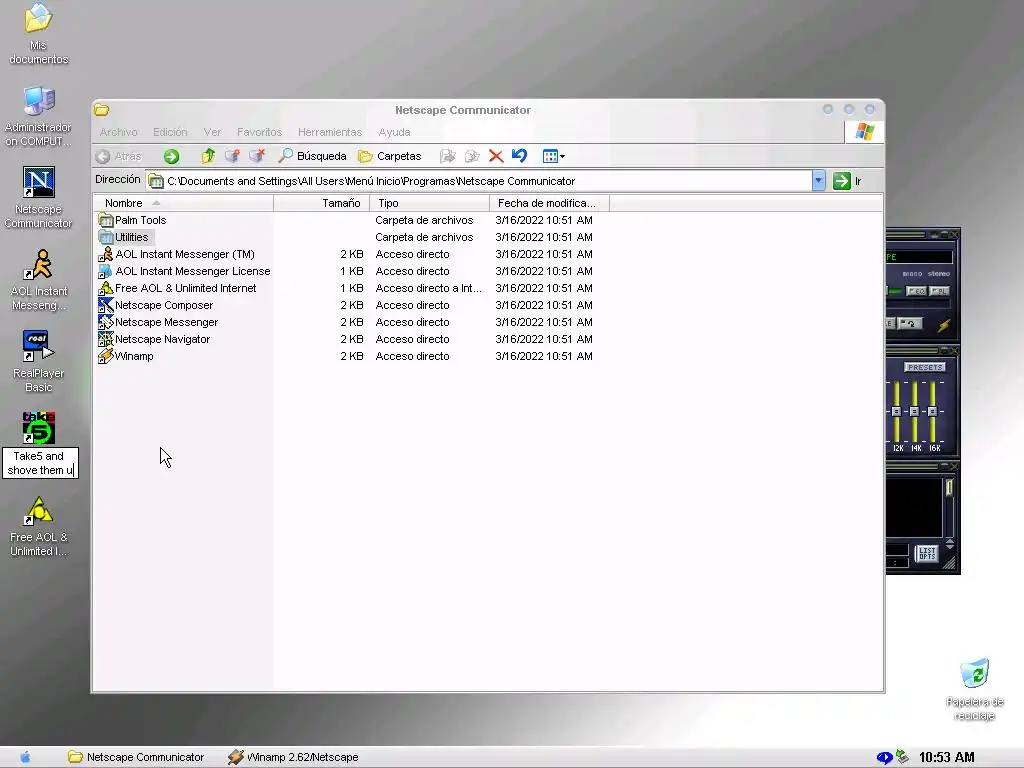Select AOL Instant Messenger (TM) shortcut
This screenshot has height=768, width=1024.
pos(176,254)
